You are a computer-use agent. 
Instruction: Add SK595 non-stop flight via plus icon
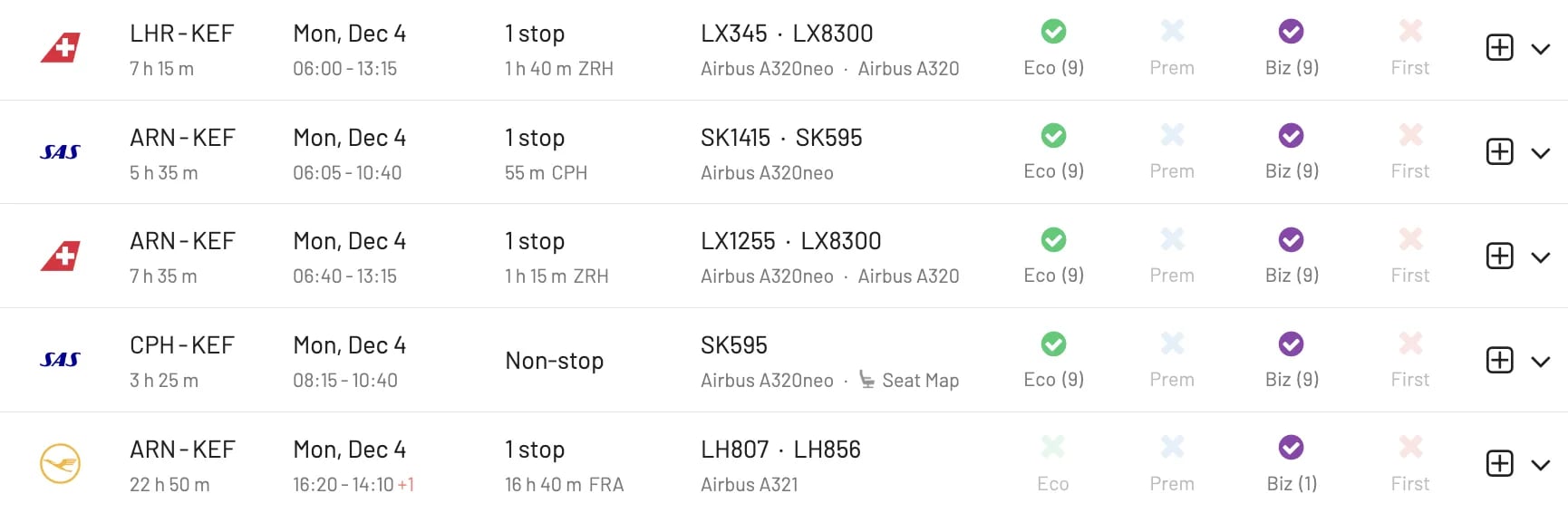tap(1500, 360)
